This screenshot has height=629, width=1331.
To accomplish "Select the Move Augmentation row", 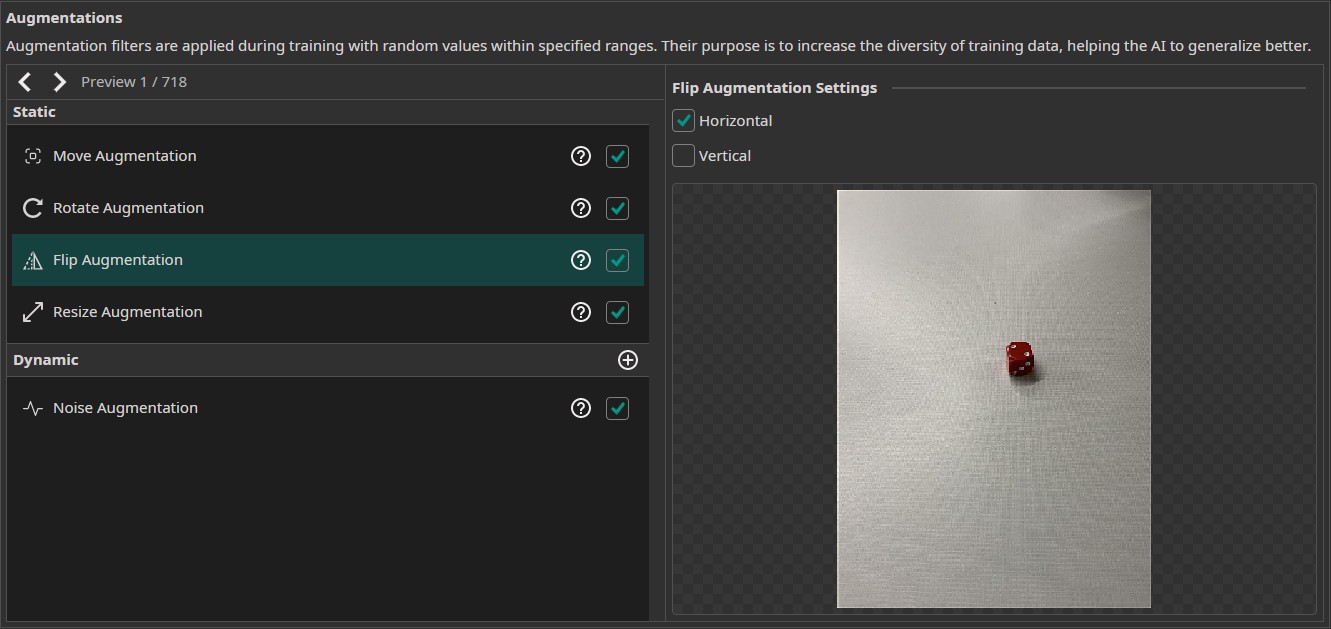I will [300, 156].
